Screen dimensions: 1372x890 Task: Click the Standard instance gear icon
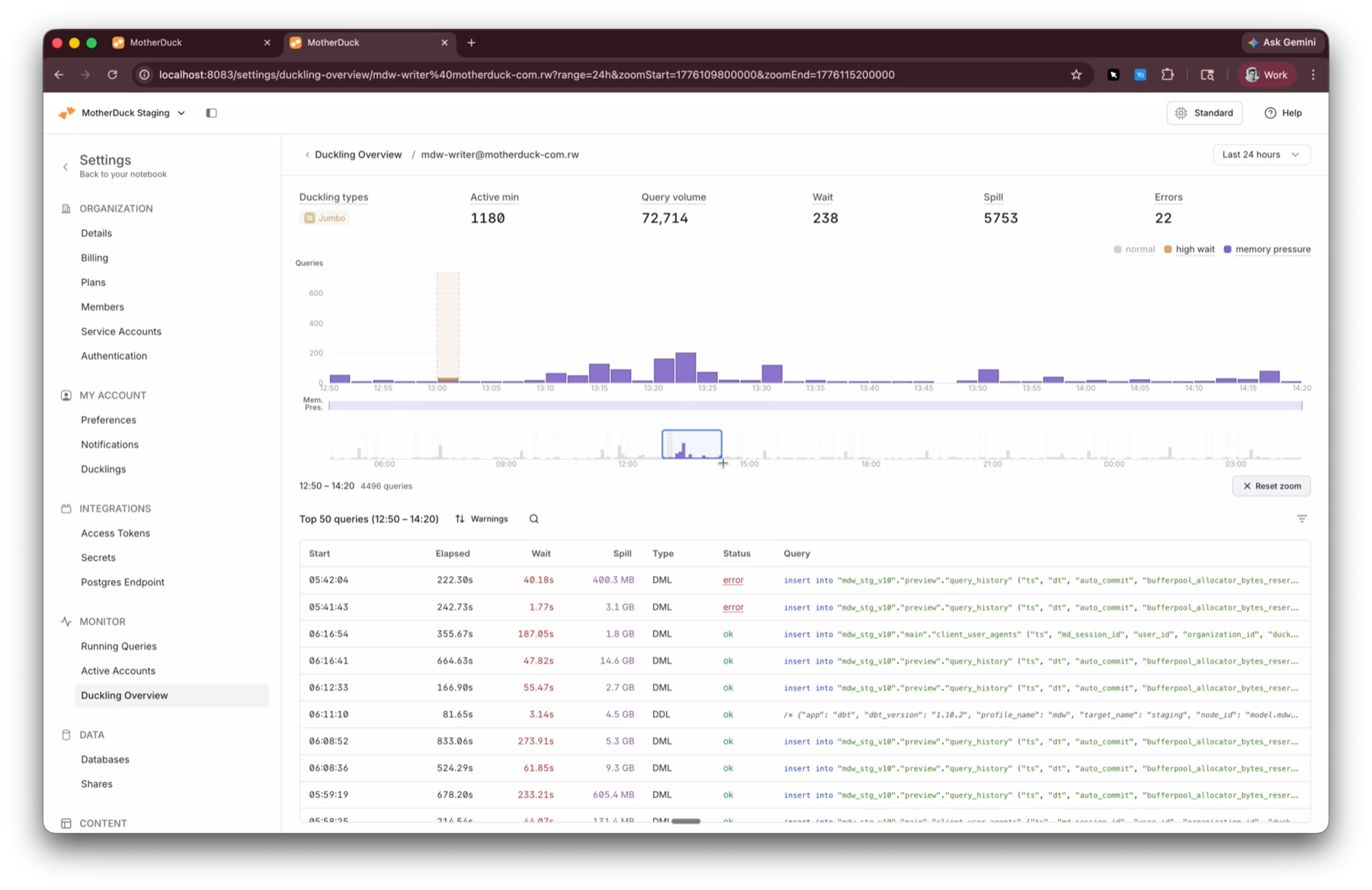tap(1181, 113)
